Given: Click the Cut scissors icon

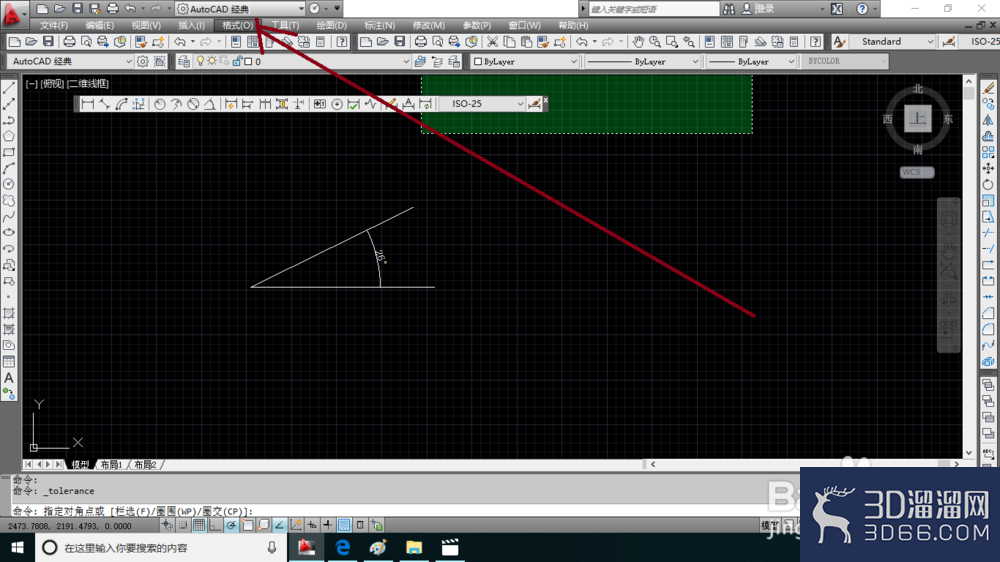Looking at the screenshot, I should click(492, 42).
